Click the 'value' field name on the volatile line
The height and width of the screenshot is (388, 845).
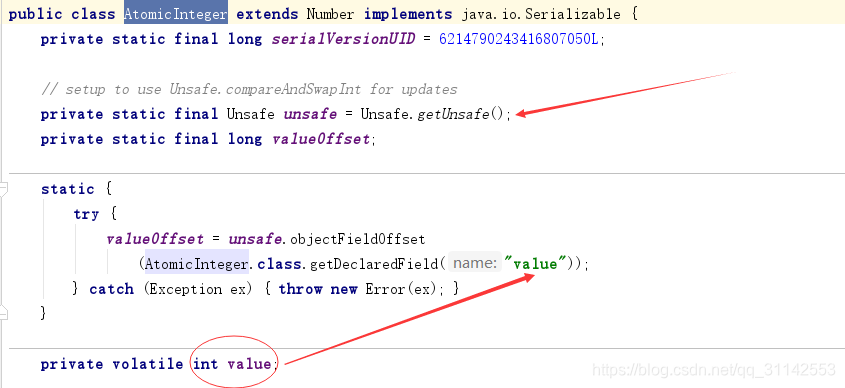pyautogui.click(x=249, y=364)
